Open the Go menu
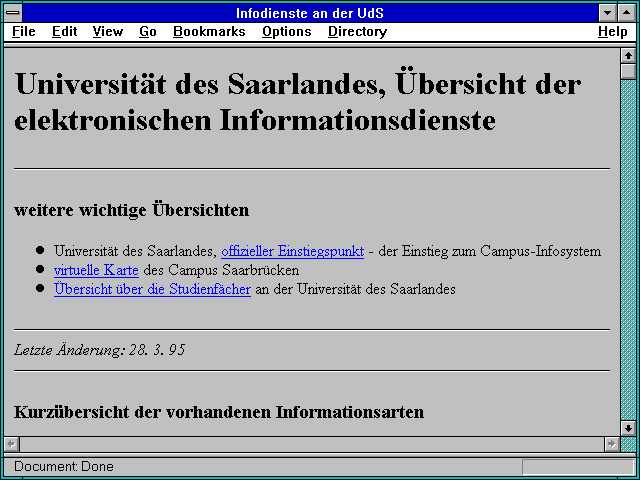This screenshot has height=480, width=640. pyautogui.click(x=148, y=32)
